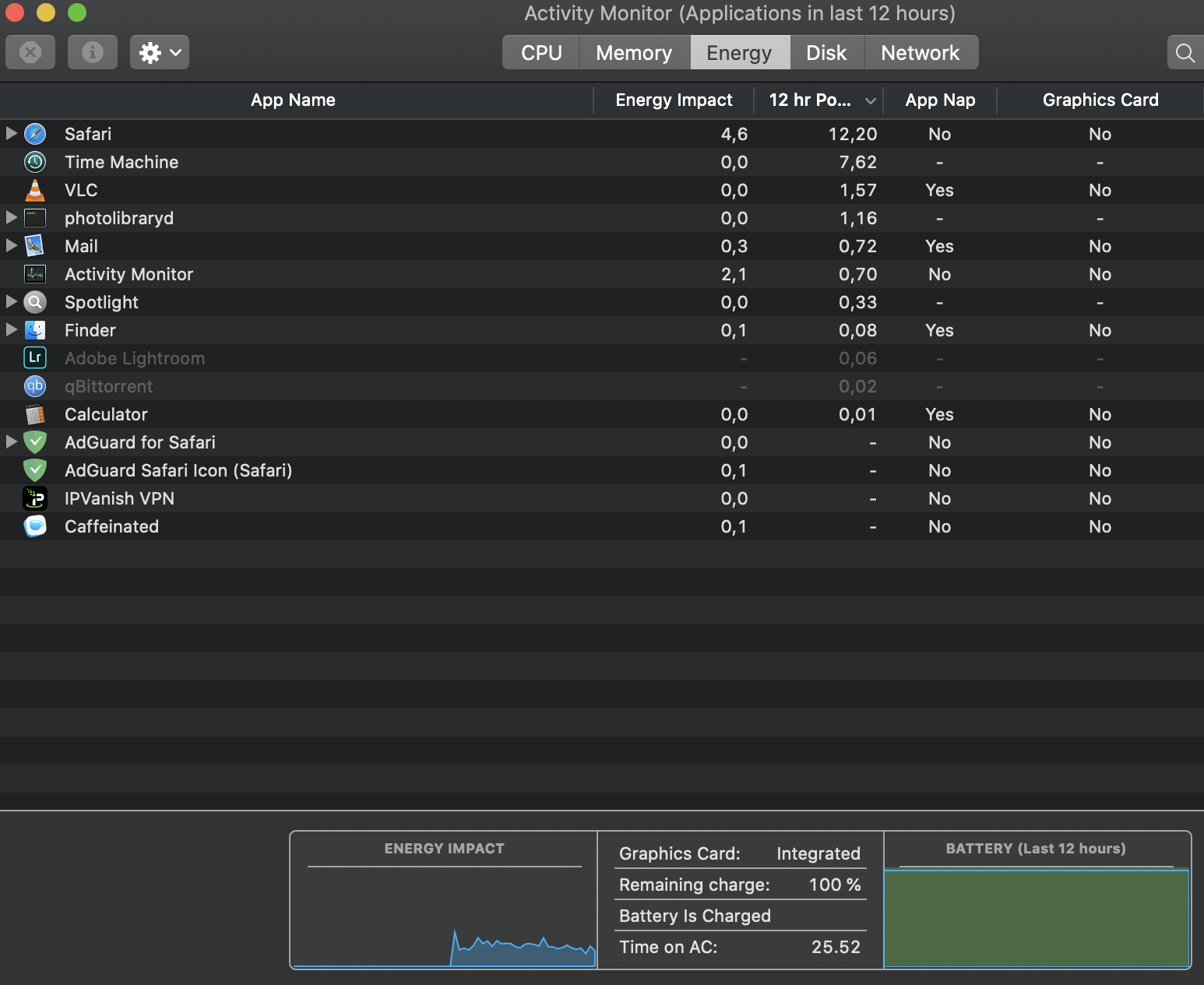Switch to the CPU tab

click(x=541, y=52)
